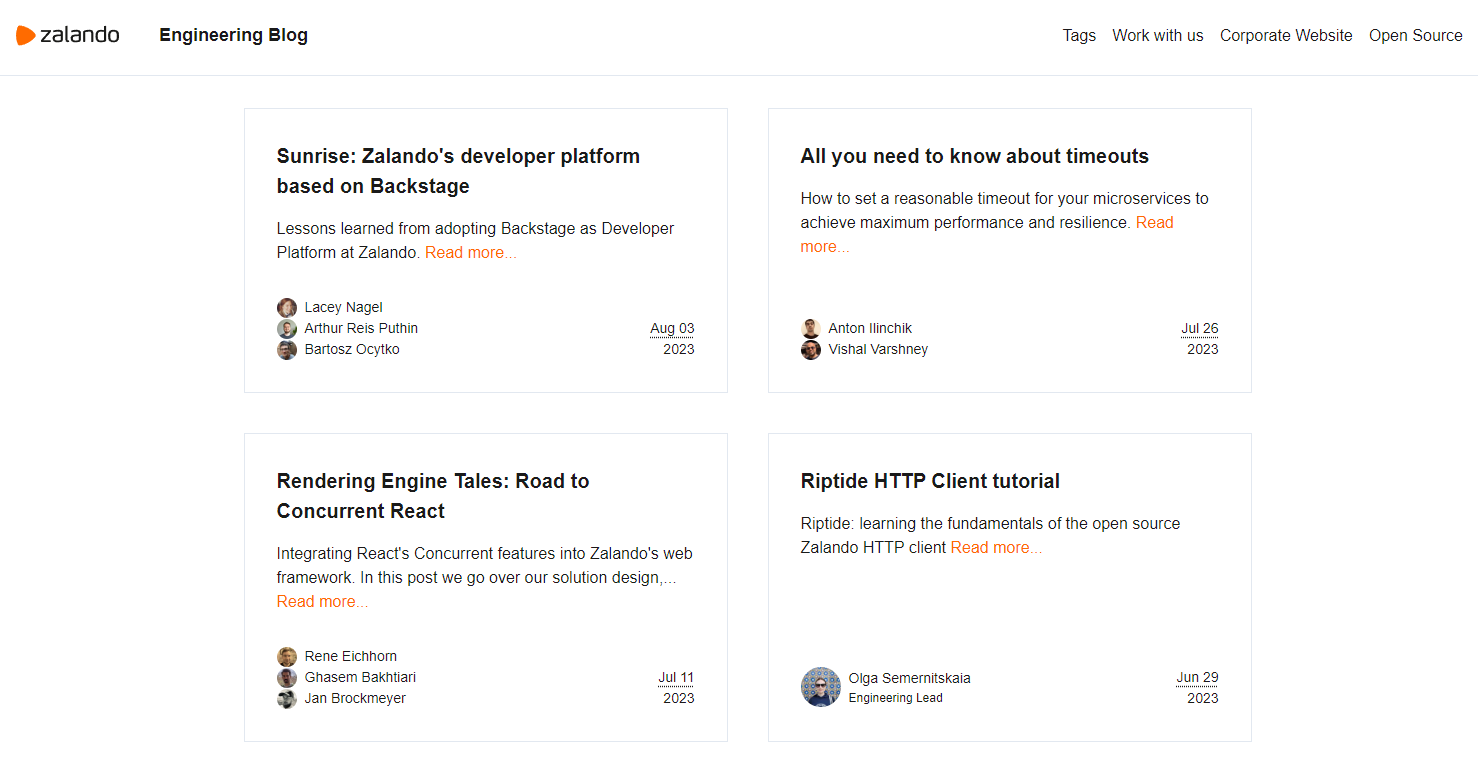1478x760 pixels.
Task: Click the Riptide fundamentals summary text
Action: pyautogui.click(x=991, y=535)
